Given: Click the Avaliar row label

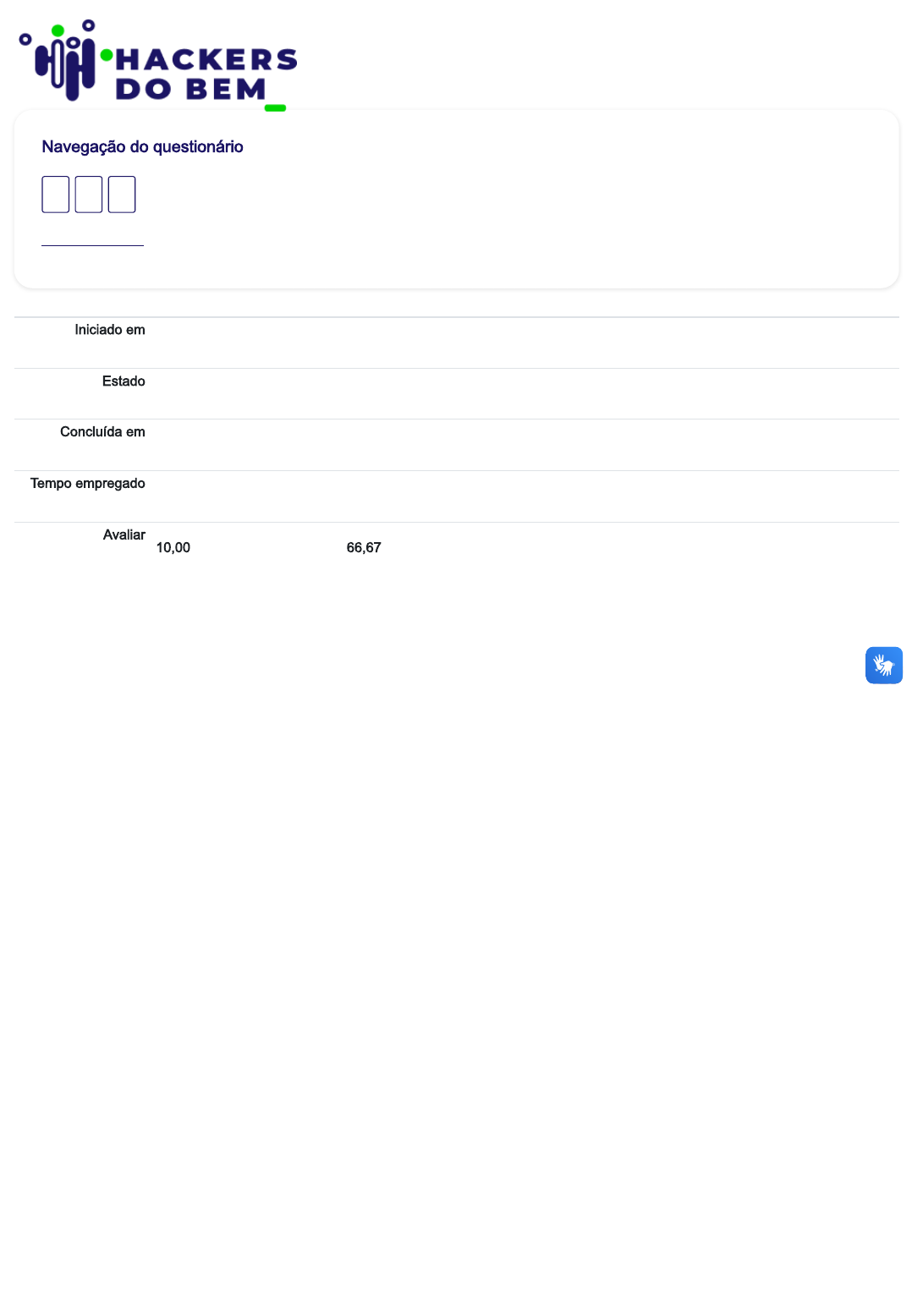Looking at the screenshot, I should (x=124, y=535).
